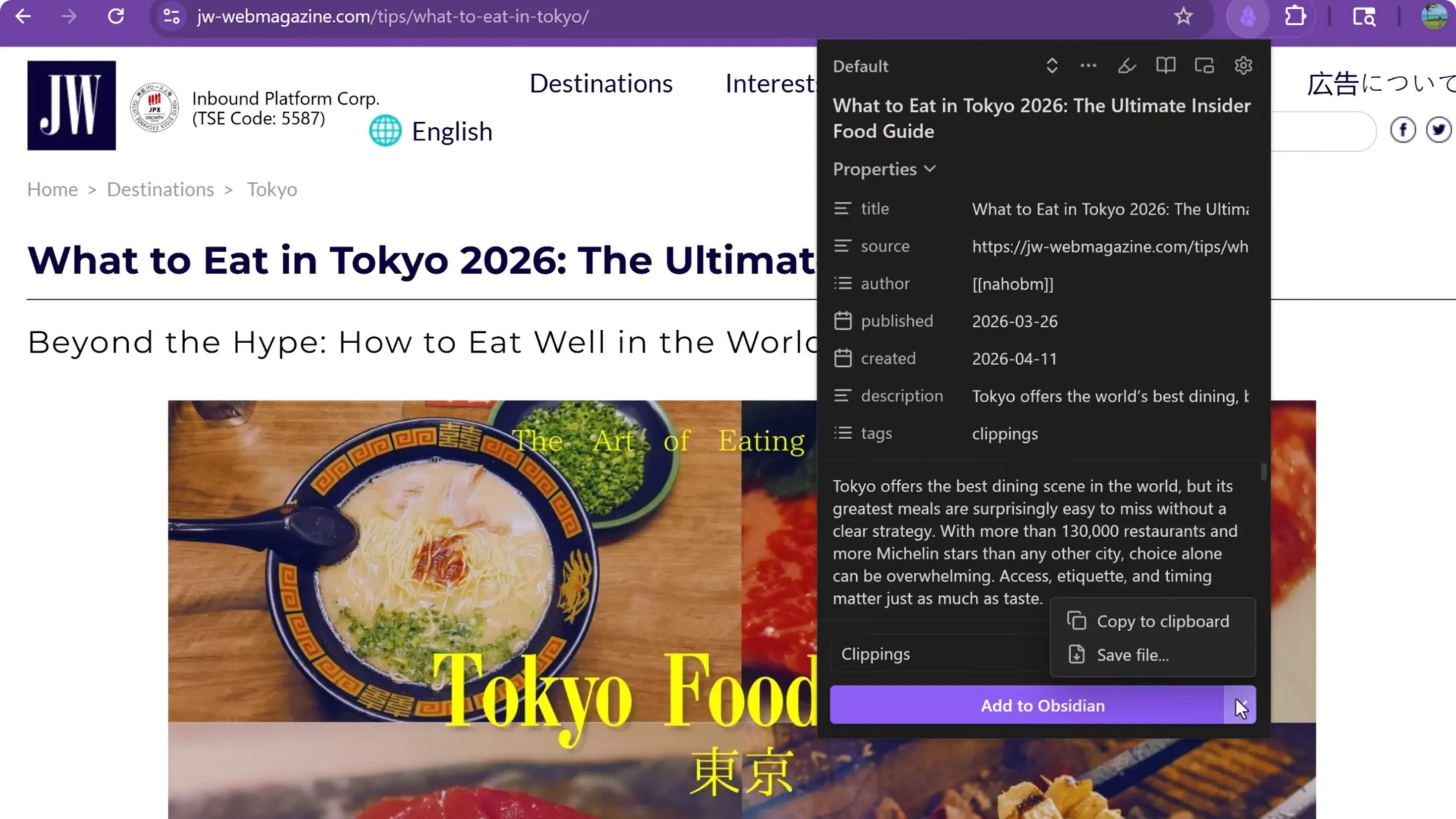Edit the clipper note title field
The width and height of the screenshot is (1456, 819).
[1041, 119]
